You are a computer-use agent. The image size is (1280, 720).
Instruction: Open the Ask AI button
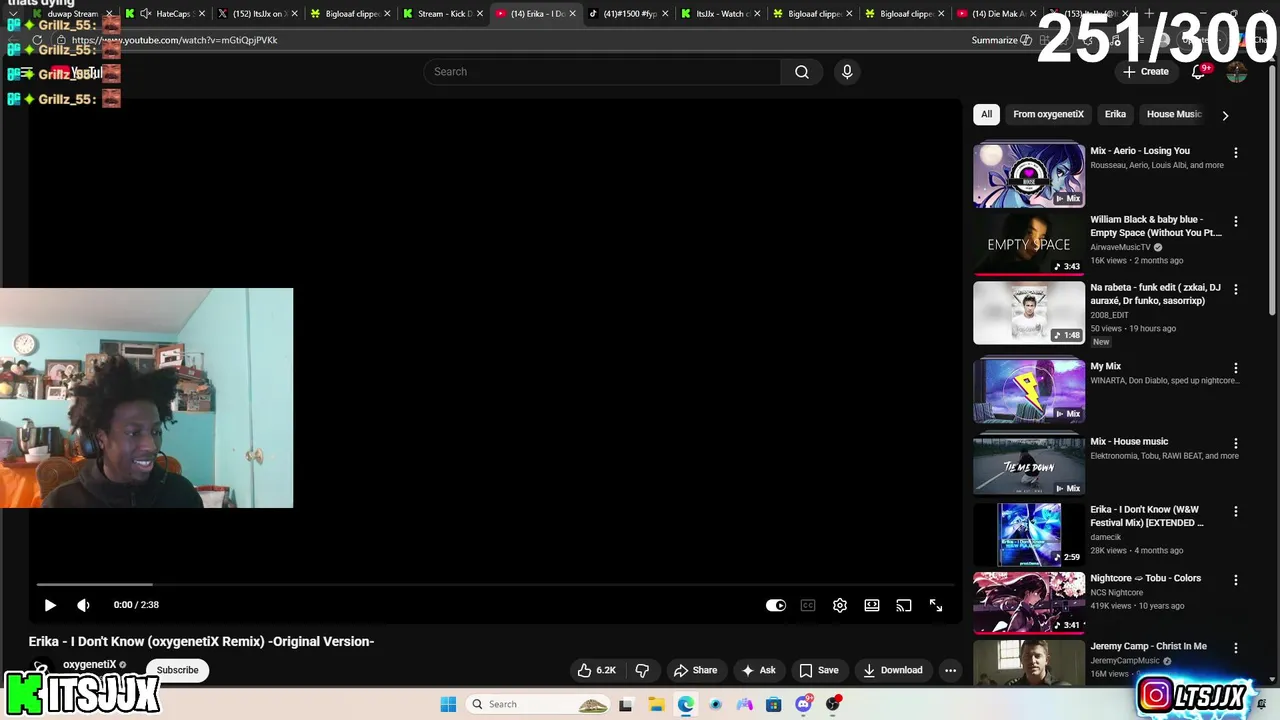coord(758,670)
